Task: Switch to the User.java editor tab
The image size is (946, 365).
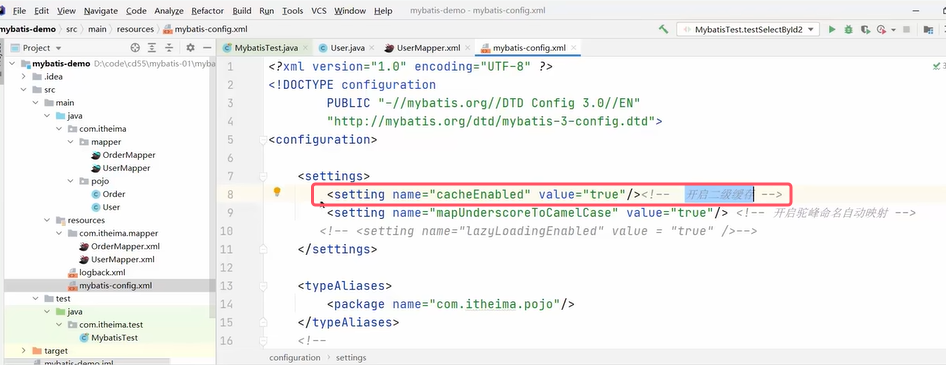Action: tap(347, 48)
